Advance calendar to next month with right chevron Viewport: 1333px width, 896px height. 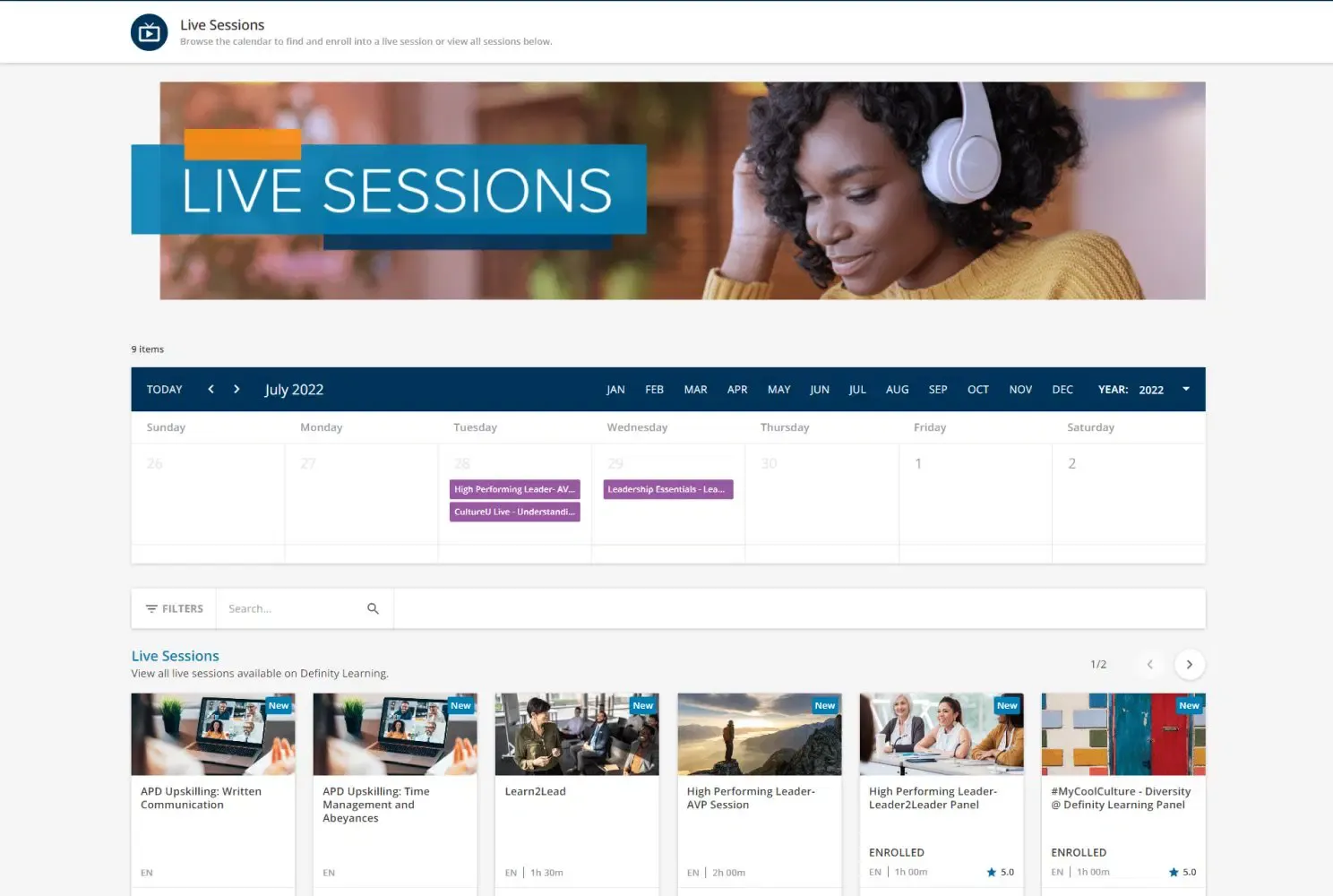(x=236, y=389)
